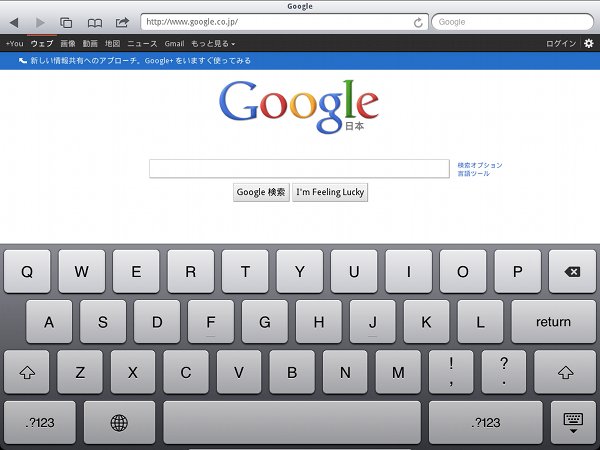Open the tabs pages icon
The width and height of the screenshot is (600, 450).
click(x=66, y=23)
